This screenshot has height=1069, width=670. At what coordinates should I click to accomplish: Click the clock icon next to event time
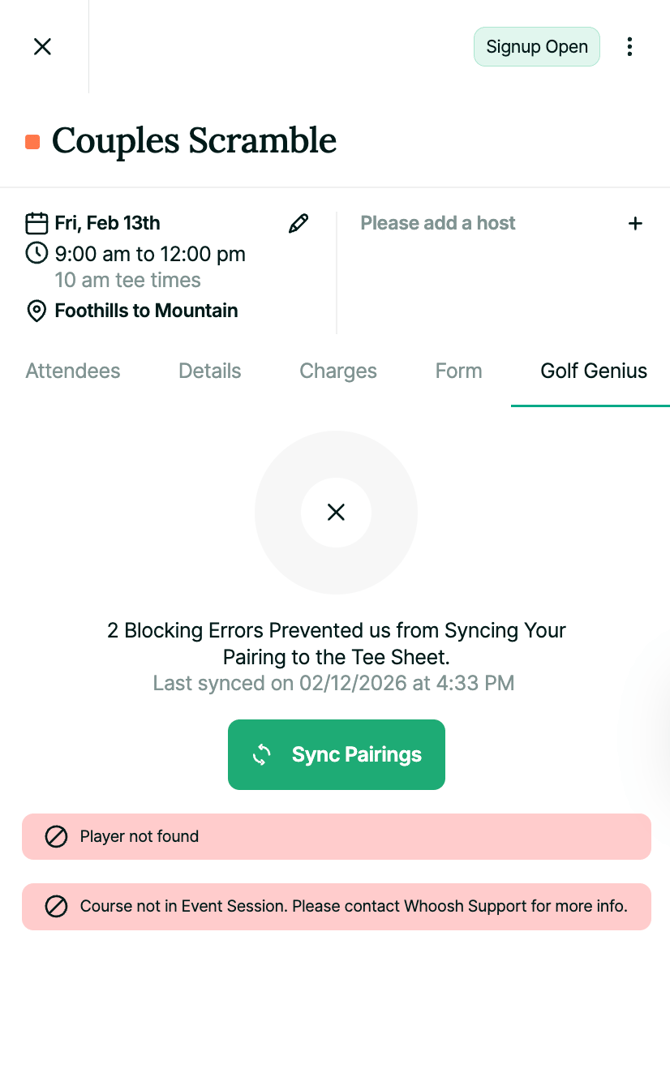[37, 253]
